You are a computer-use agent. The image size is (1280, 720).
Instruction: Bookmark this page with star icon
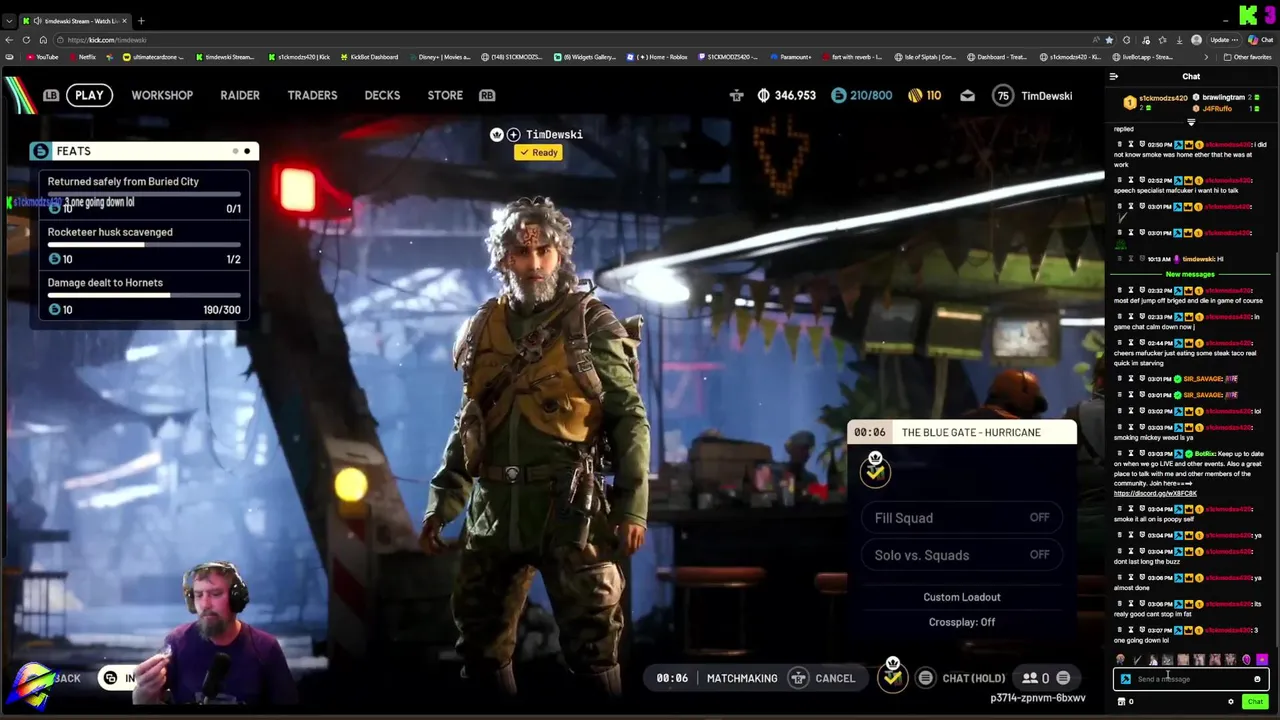point(1109,40)
